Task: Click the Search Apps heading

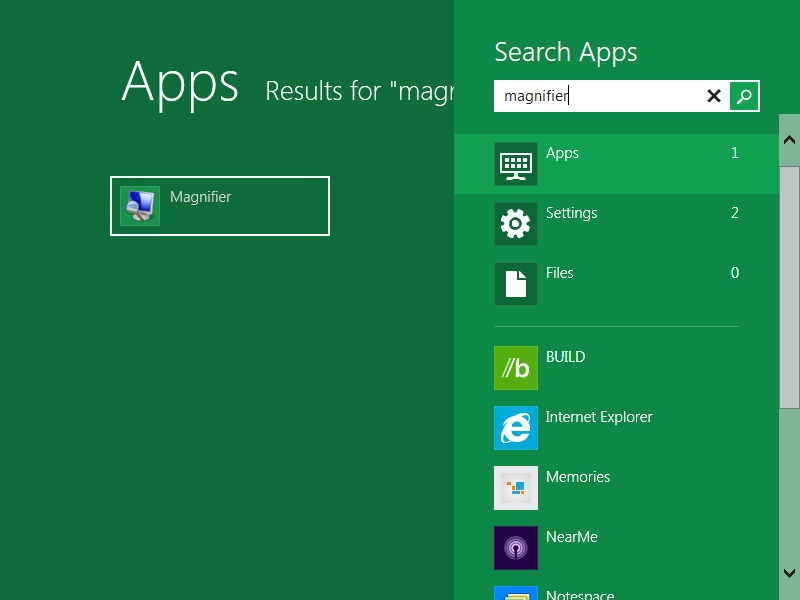Action: click(x=566, y=53)
